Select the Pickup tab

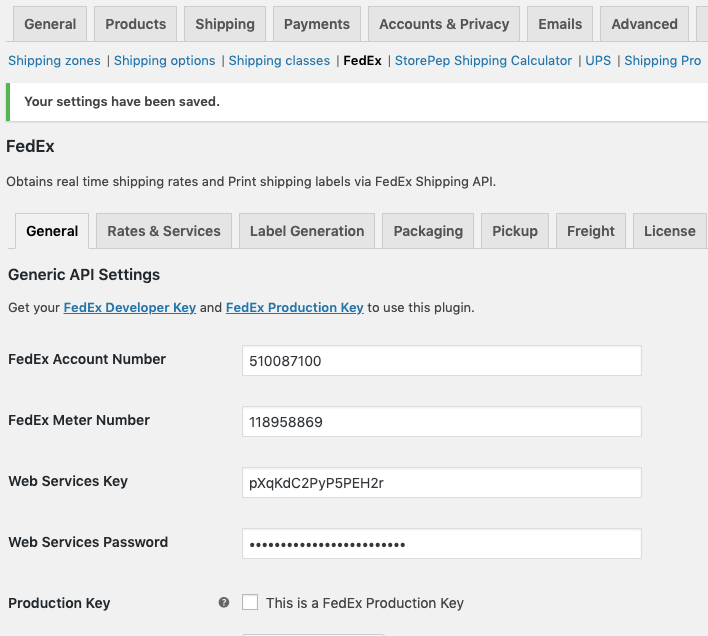point(515,231)
